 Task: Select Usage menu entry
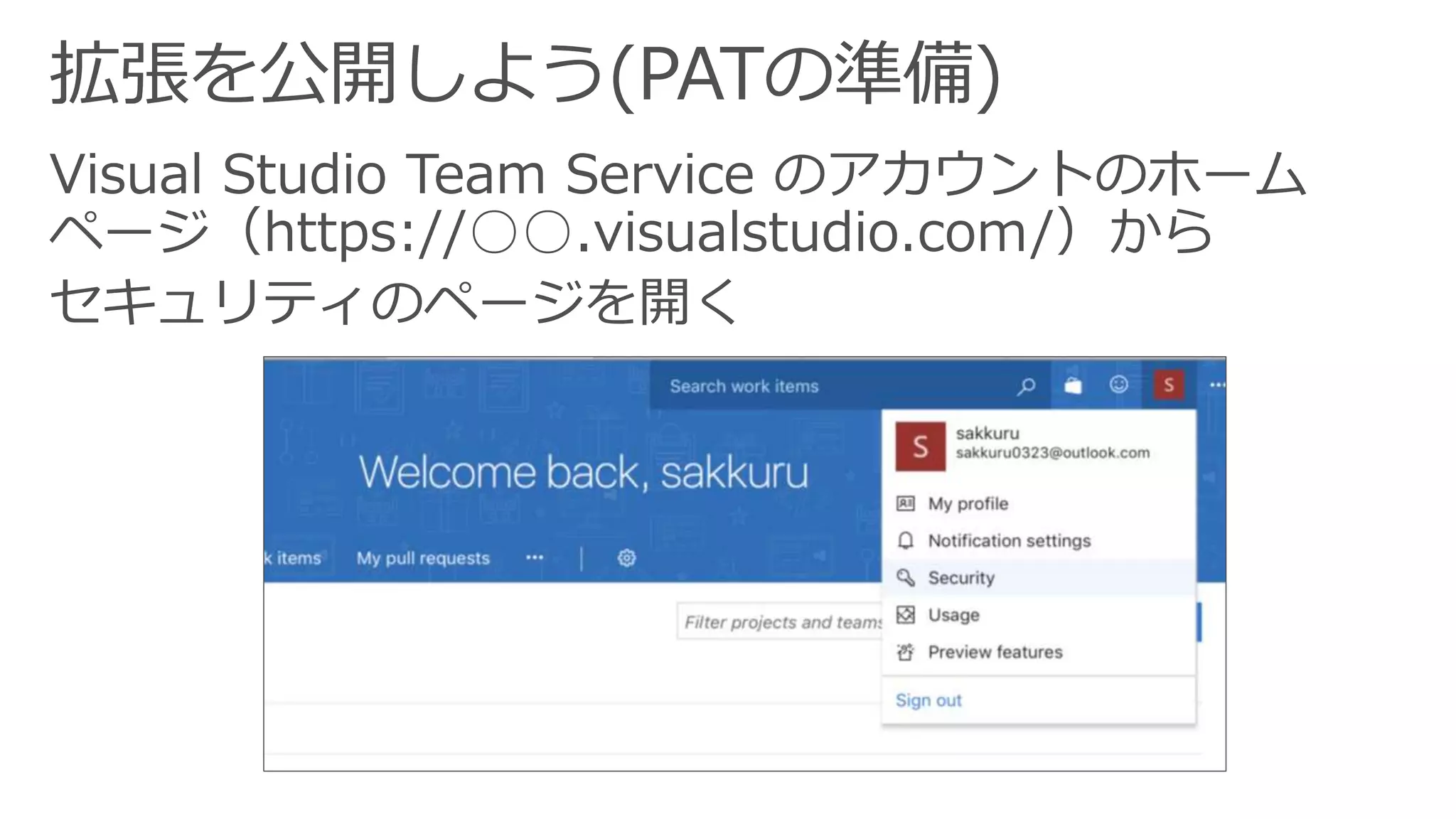pos(953,615)
